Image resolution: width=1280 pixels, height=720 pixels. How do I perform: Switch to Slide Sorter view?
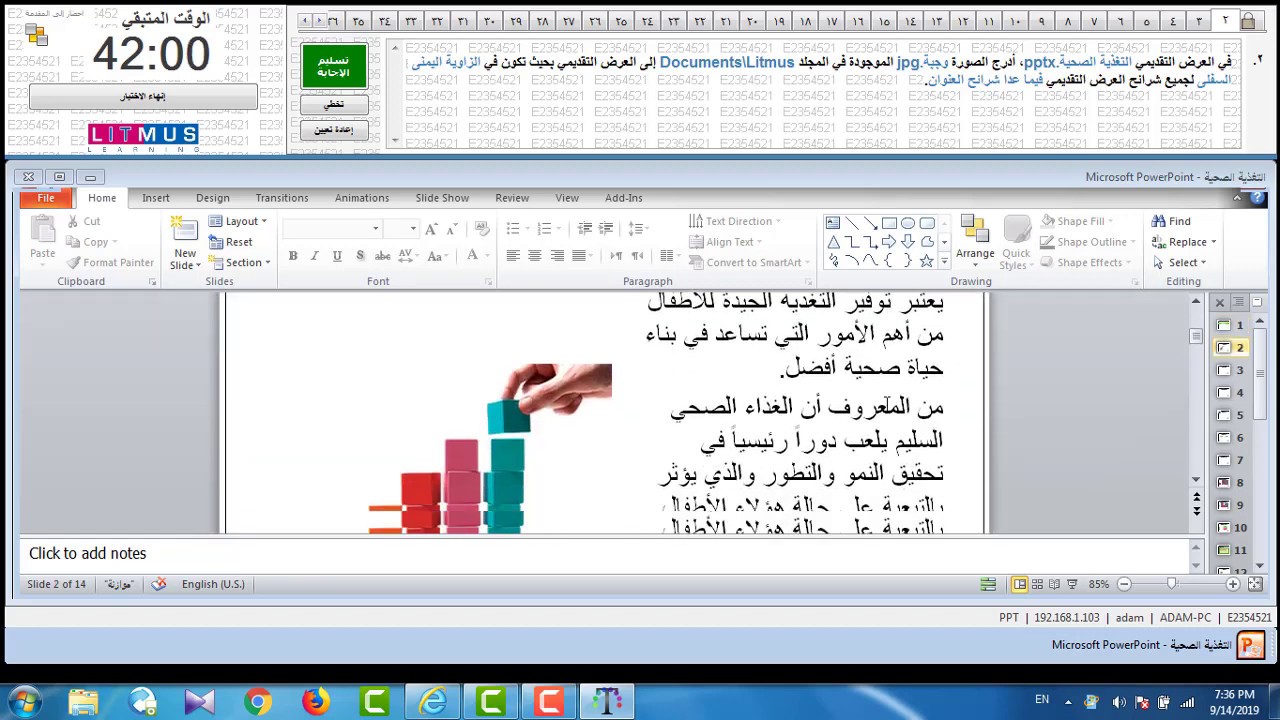pyautogui.click(x=1038, y=584)
